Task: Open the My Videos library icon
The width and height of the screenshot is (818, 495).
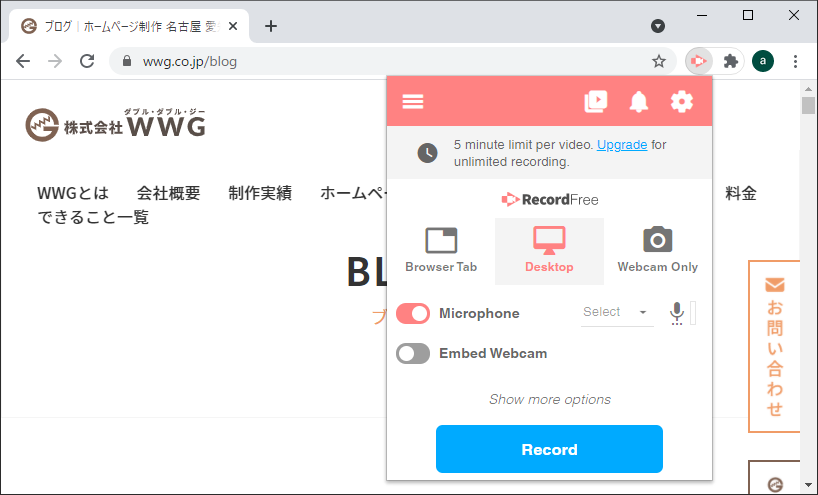Action: [596, 101]
